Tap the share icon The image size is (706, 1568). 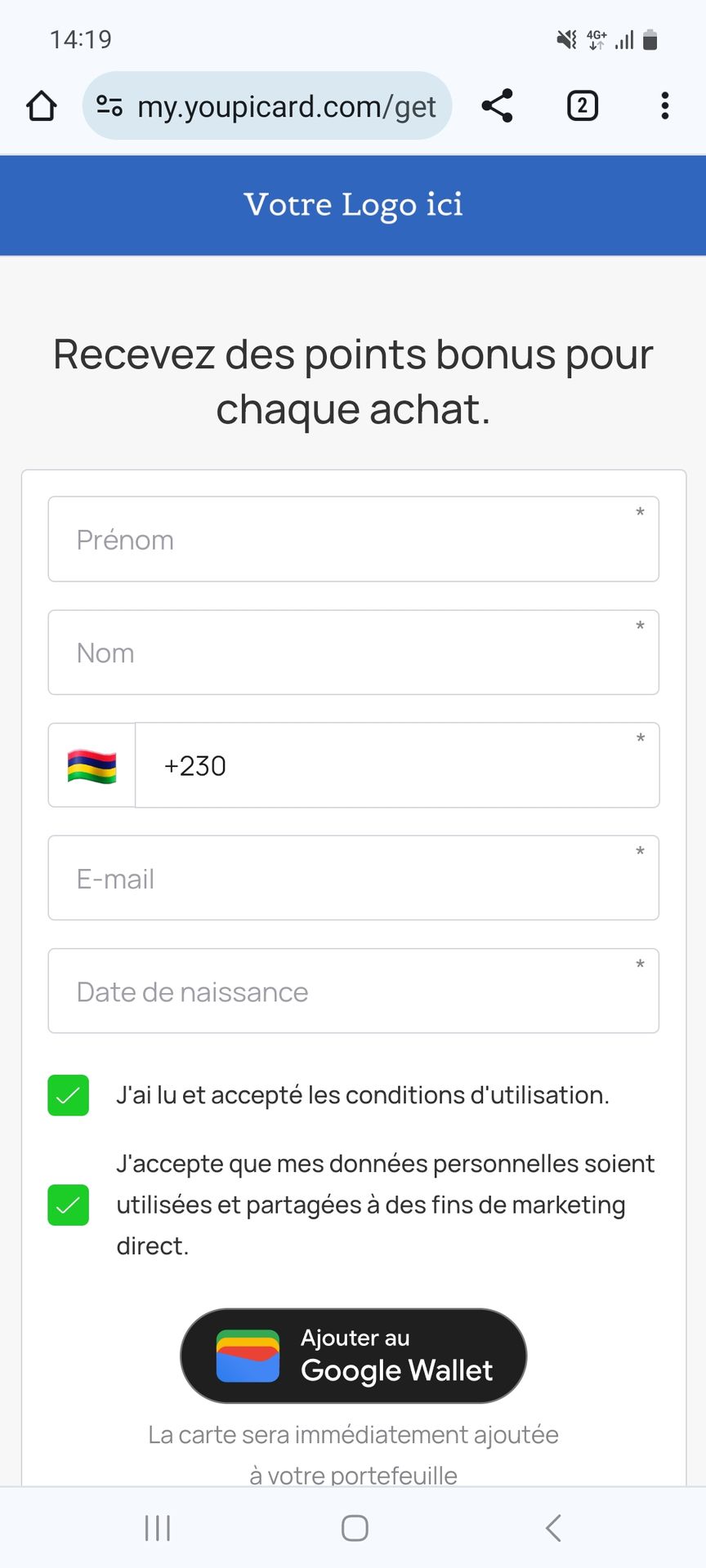click(497, 106)
